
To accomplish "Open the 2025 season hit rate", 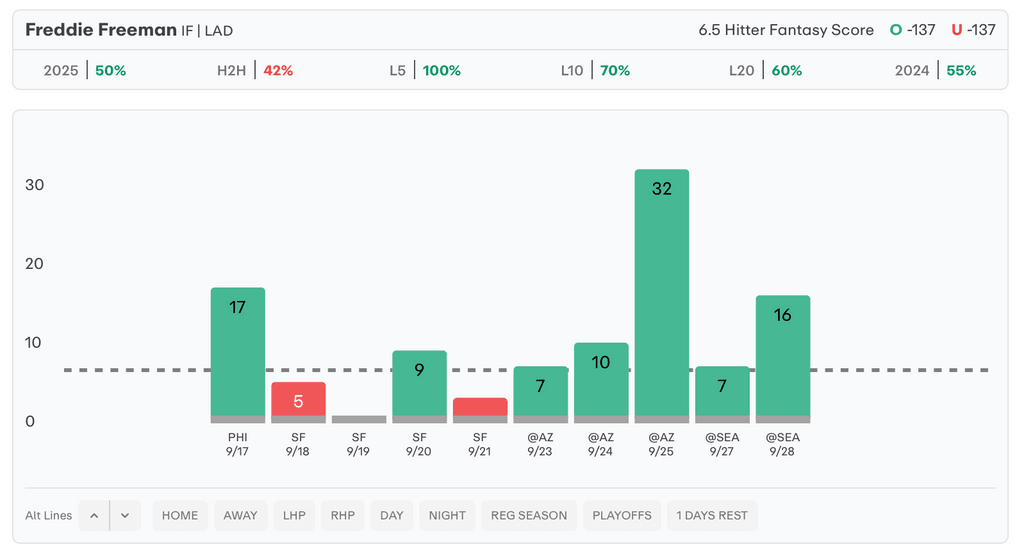I will point(85,70).
